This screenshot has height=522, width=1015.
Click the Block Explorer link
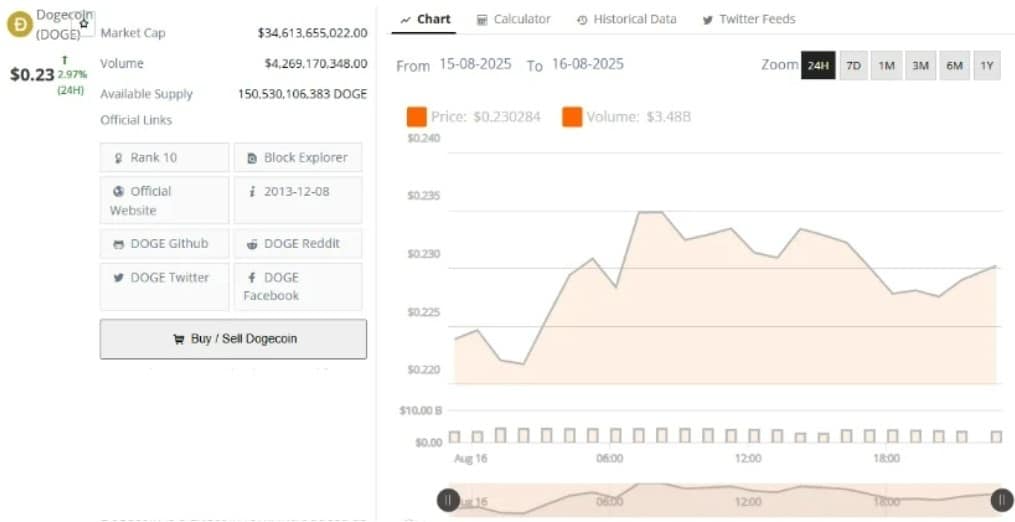click(x=298, y=157)
